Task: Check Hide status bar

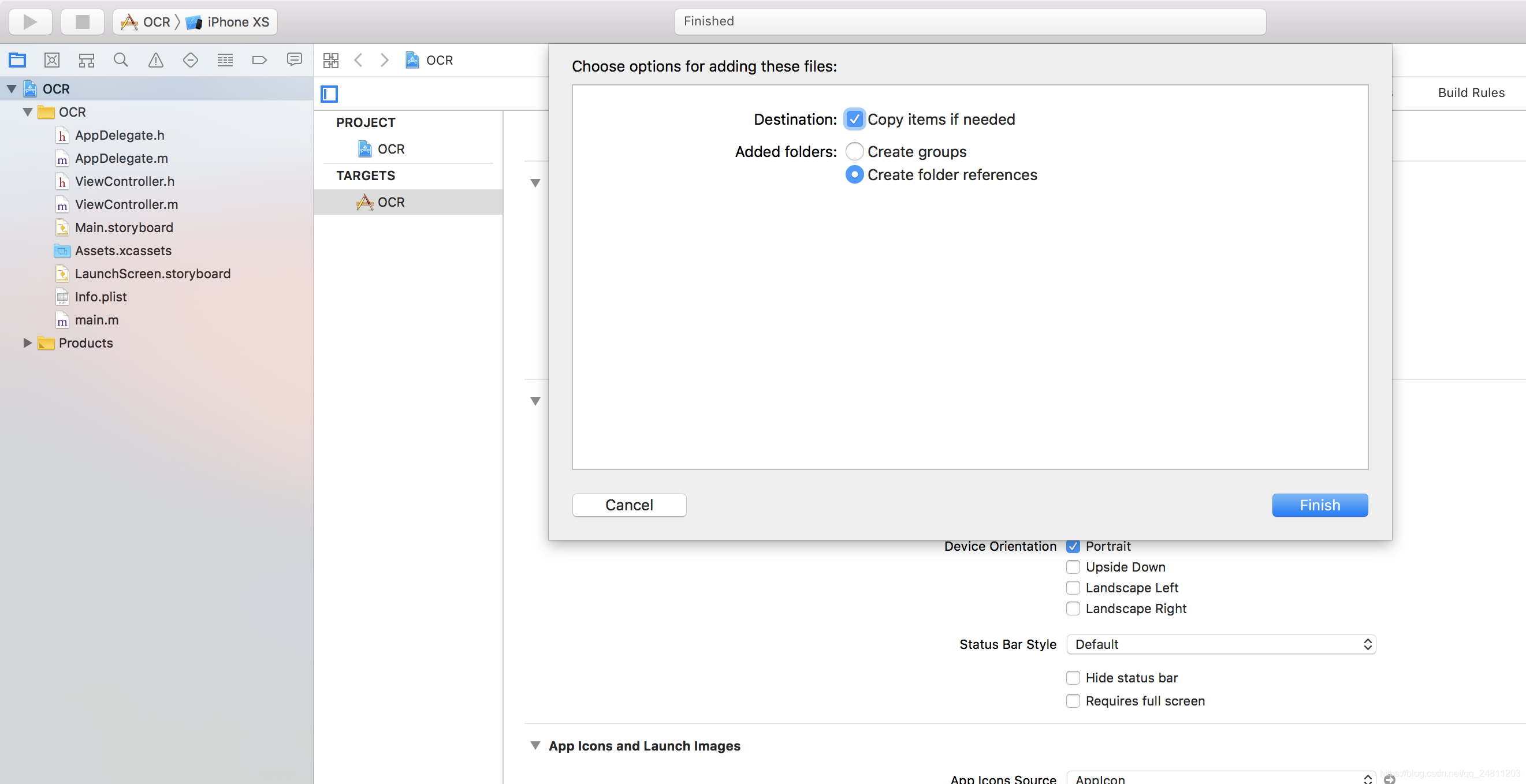Action: (x=1072, y=677)
